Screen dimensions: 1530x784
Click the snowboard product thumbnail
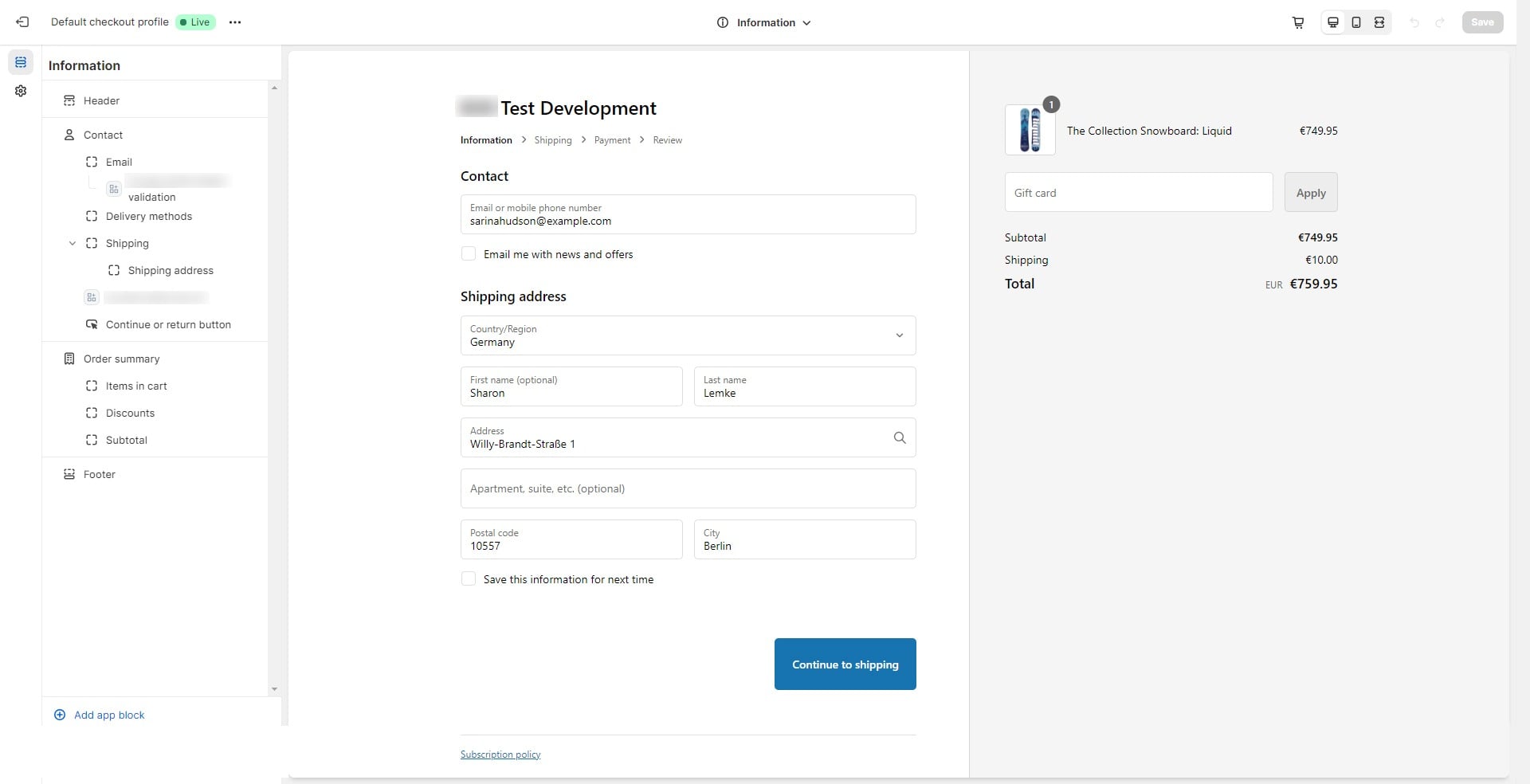click(x=1030, y=130)
